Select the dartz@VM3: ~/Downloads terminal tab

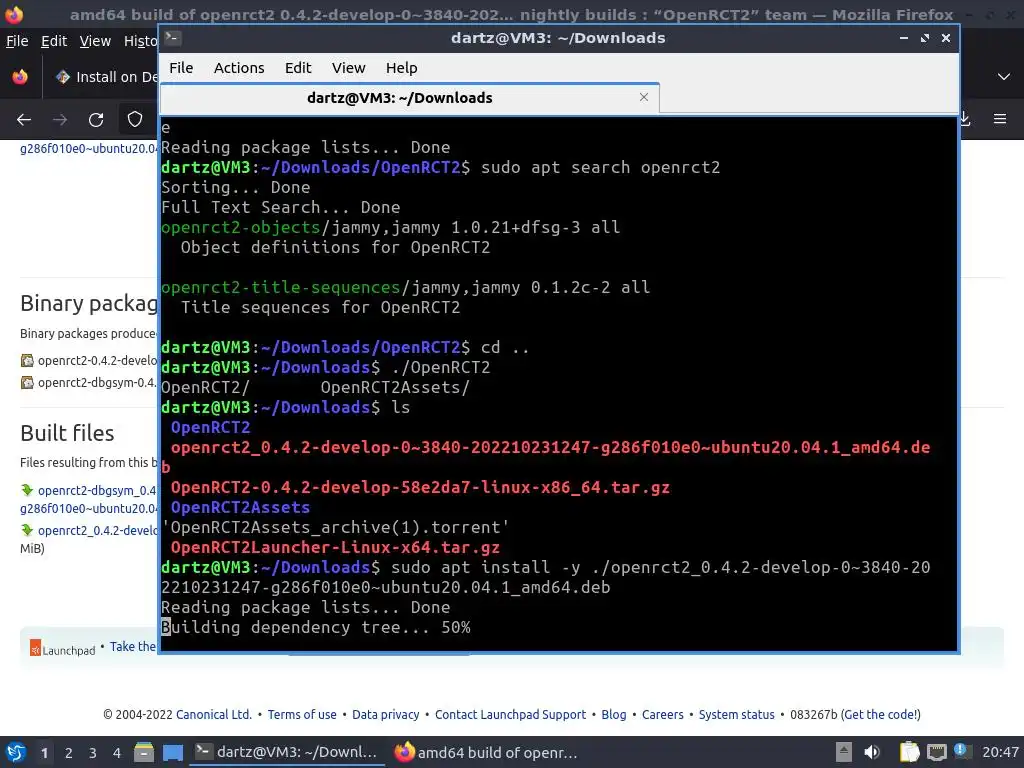pyautogui.click(x=409, y=98)
